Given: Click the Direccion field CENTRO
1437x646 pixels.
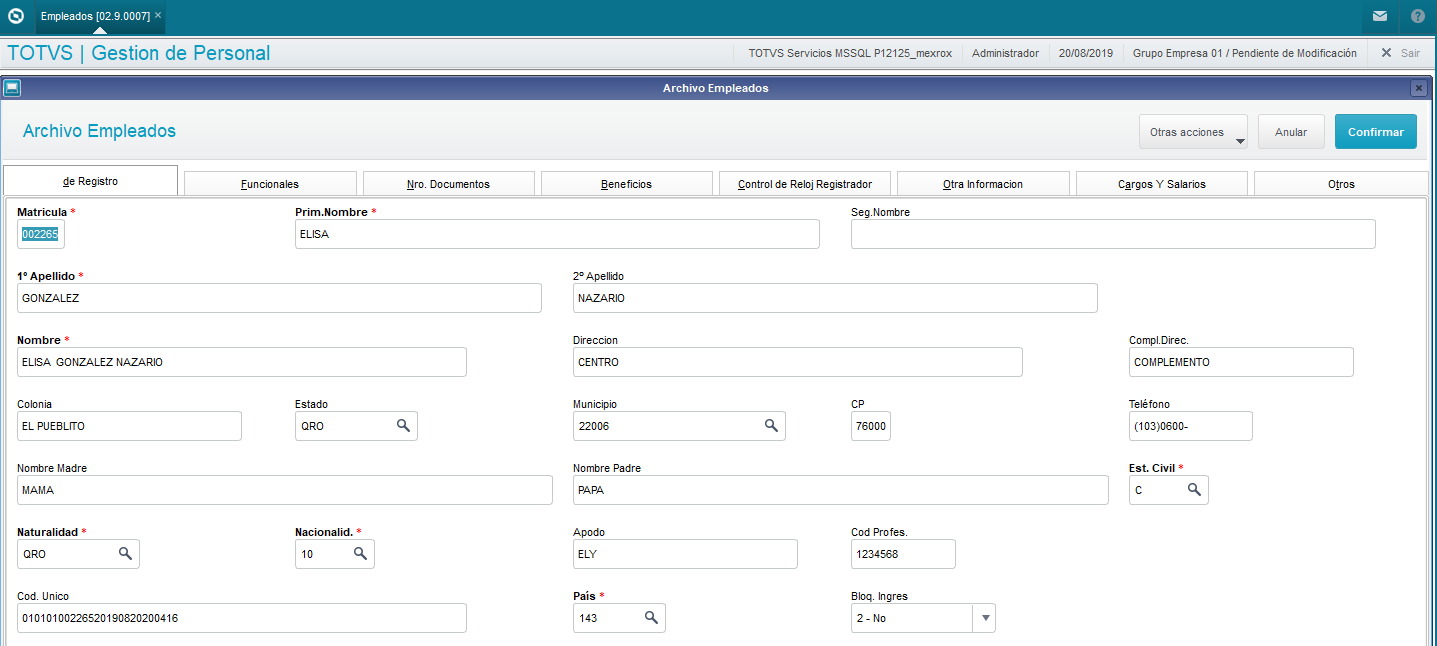Looking at the screenshot, I should 798,362.
